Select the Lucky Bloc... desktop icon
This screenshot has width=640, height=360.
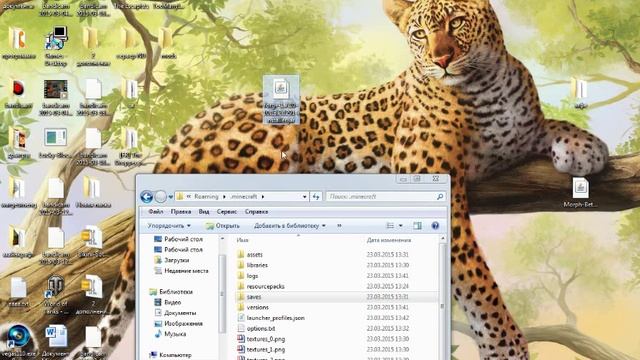pyautogui.click(x=55, y=143)
